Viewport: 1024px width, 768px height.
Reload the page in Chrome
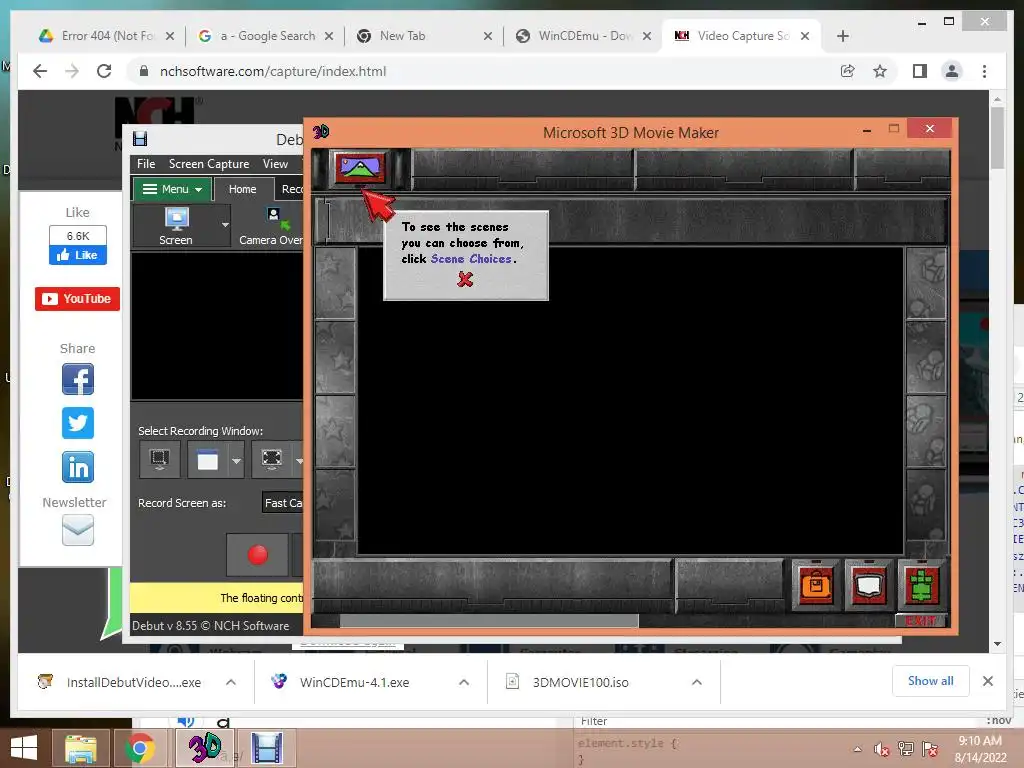tap(104, 71)
